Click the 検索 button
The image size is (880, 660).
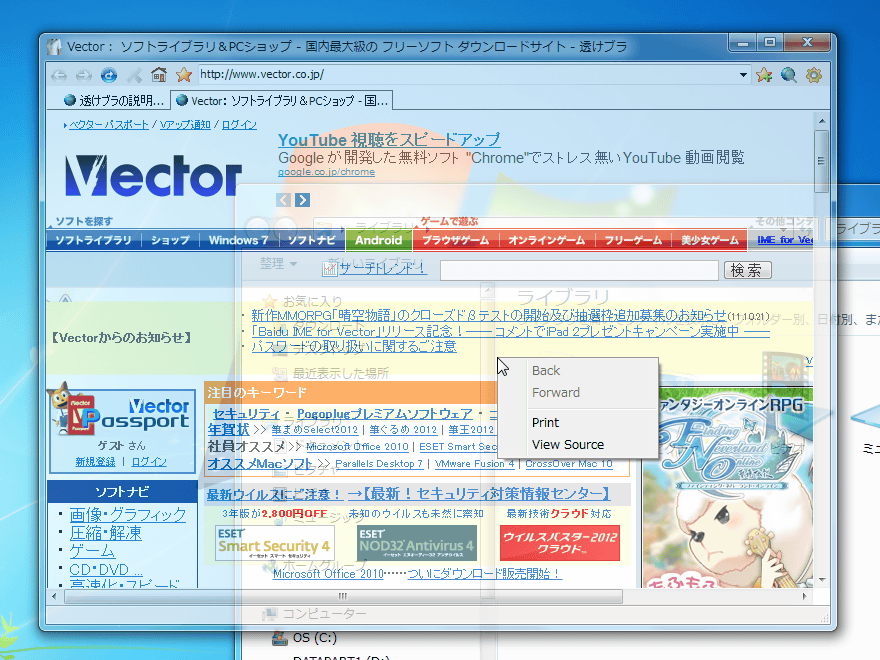(x=748, y=270)
